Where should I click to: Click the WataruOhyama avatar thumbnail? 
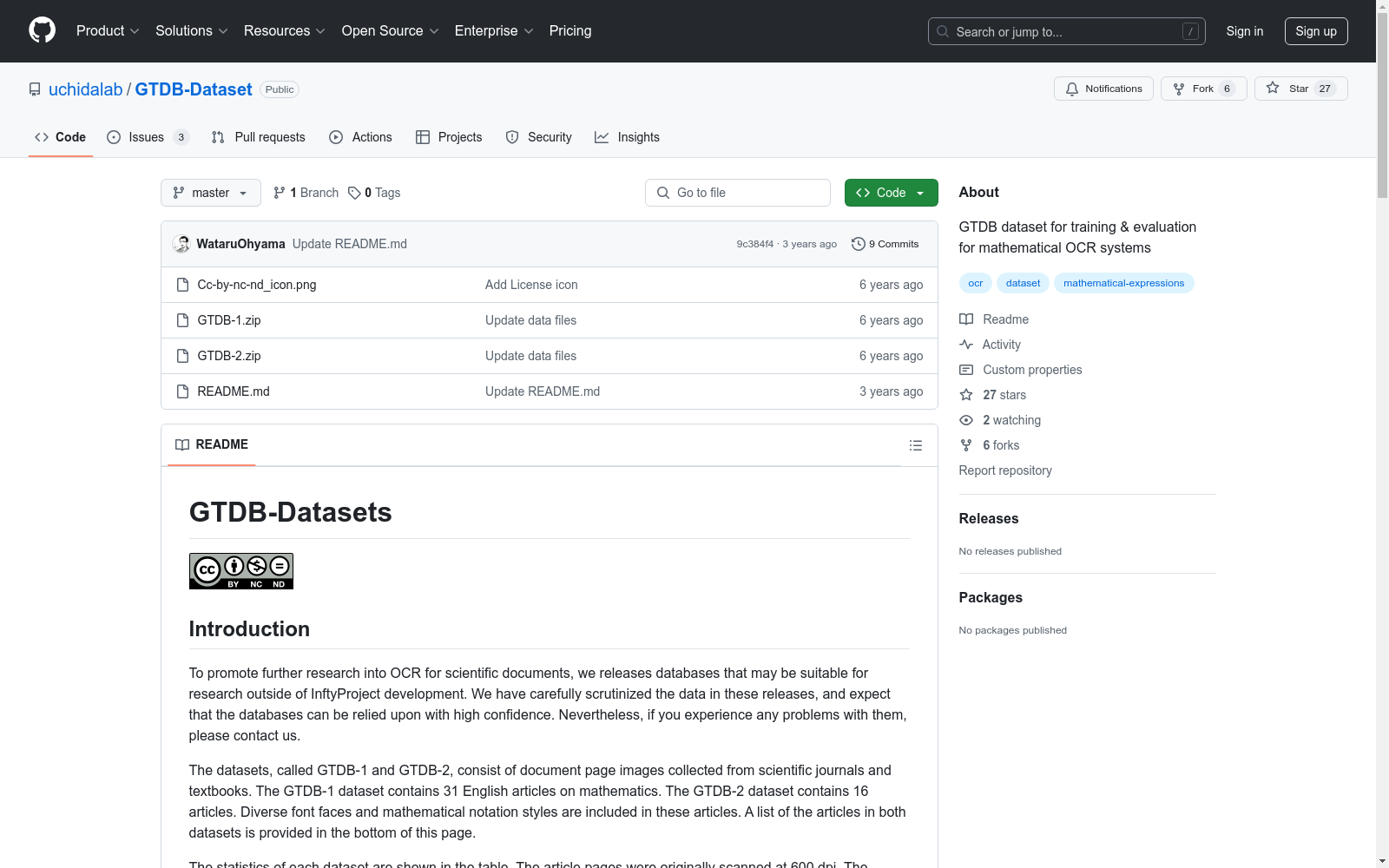[x=181, y=244]
